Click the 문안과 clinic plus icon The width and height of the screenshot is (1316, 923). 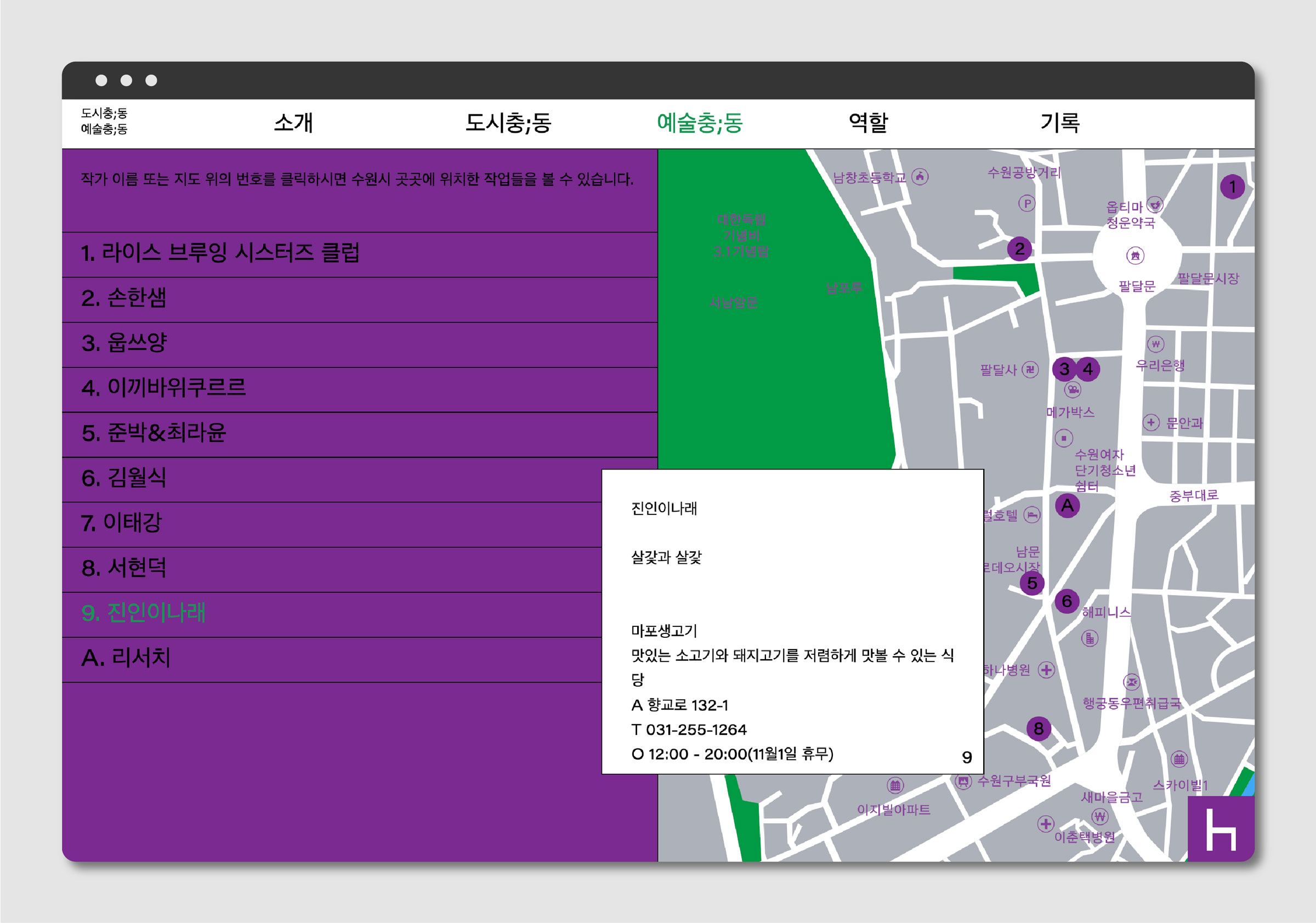1151,422
